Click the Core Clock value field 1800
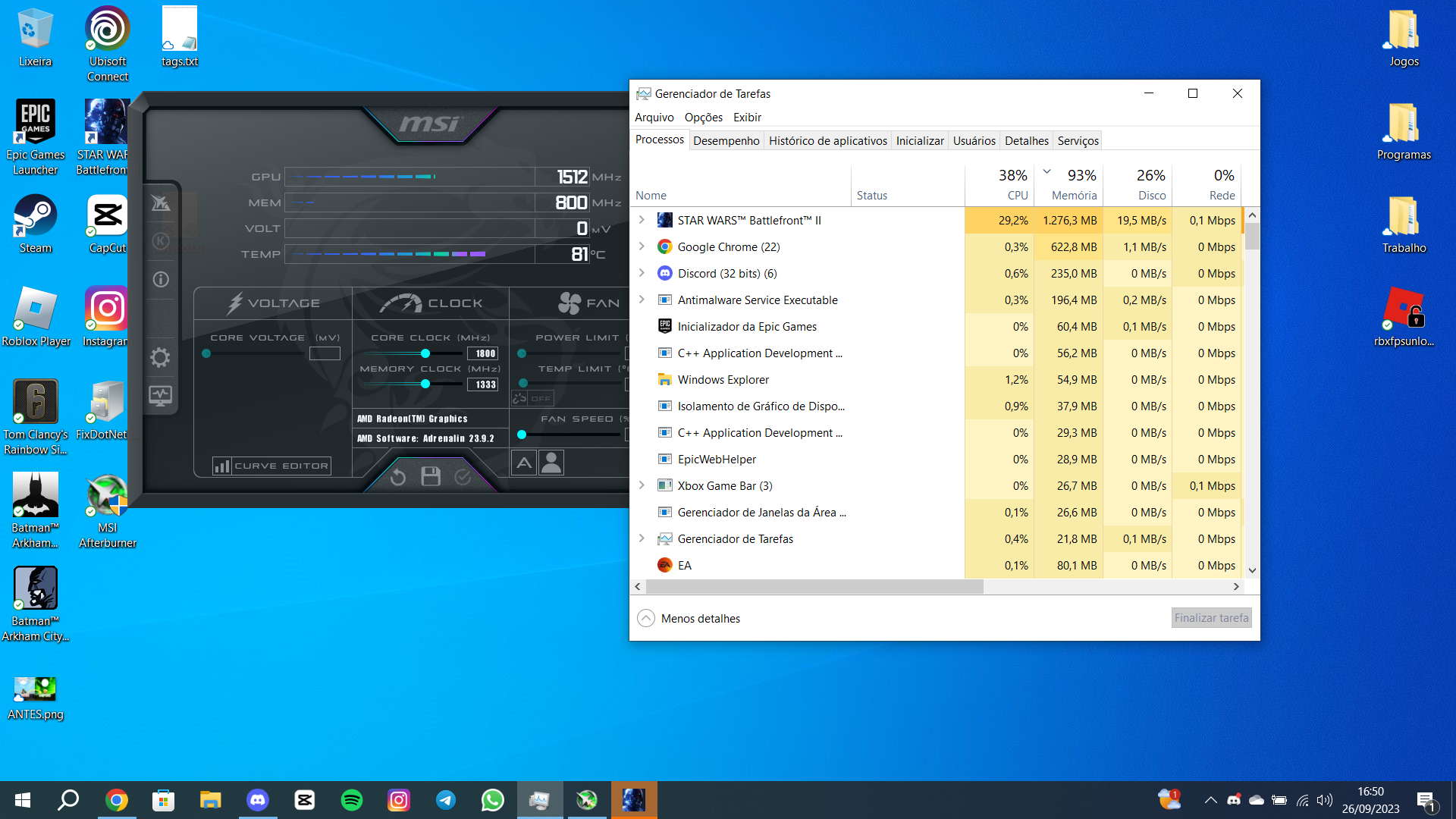The height and width of the screenshot is (819, 1456). (x=482, y=353)
